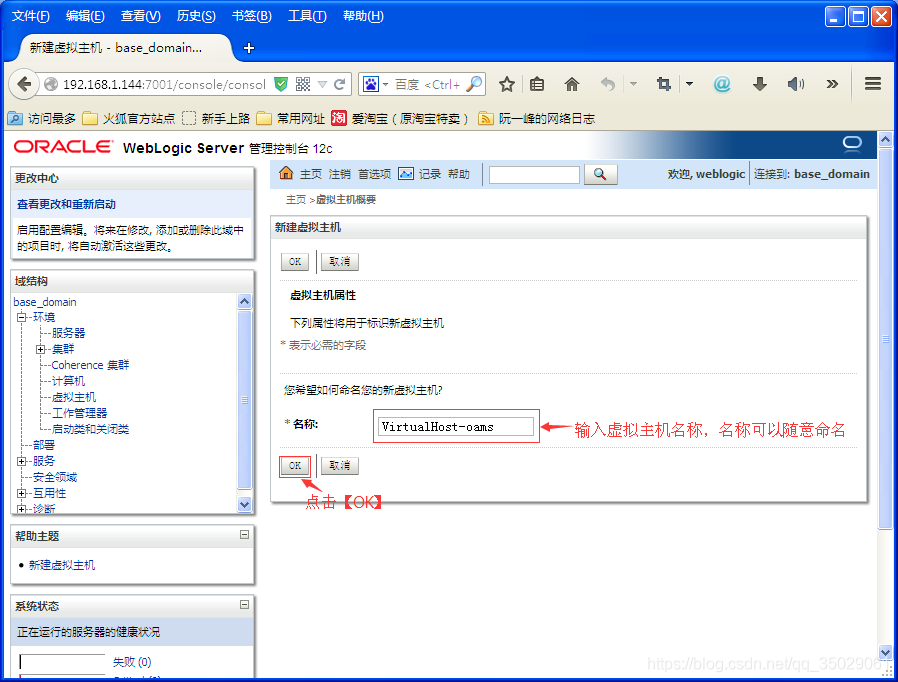This screenshot has width=898, height=682.
Task: Open the 火狐官方站点 bookmark folder
Action: 129,118
